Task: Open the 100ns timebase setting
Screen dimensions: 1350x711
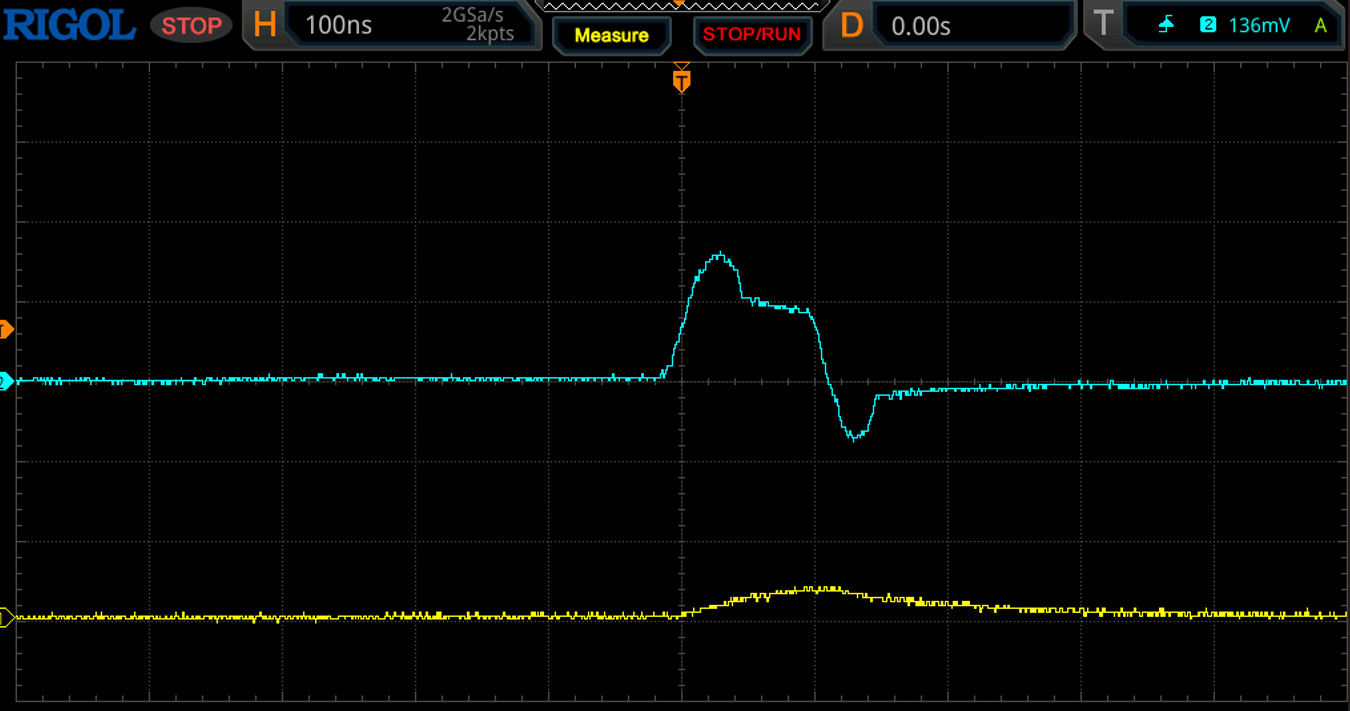Action: (x=338, y=26)
